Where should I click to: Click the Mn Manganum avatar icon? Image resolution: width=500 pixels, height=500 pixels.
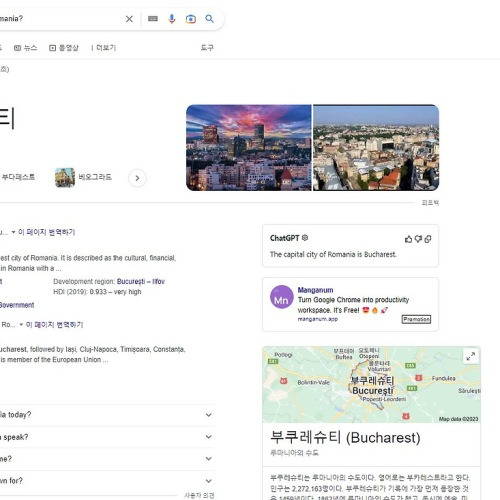(x=282, y=297)
